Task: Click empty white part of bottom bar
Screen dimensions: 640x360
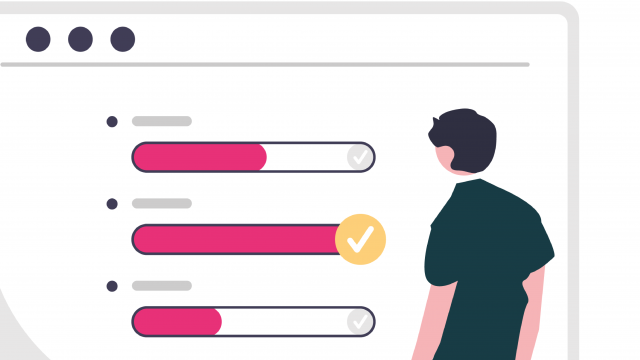Action: [x=284, y=322]
